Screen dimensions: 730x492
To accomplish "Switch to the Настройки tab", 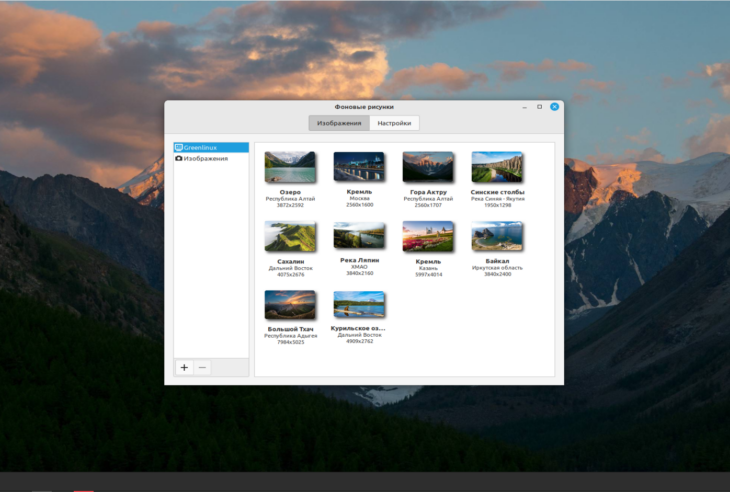I will [394, 123].
